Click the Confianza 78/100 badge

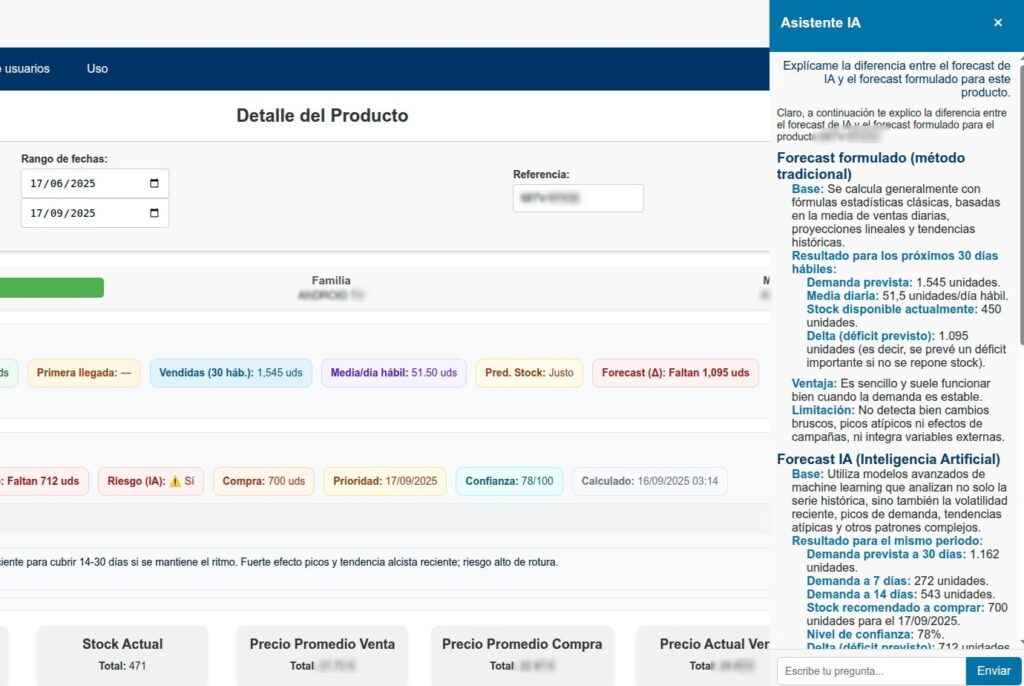509,481
